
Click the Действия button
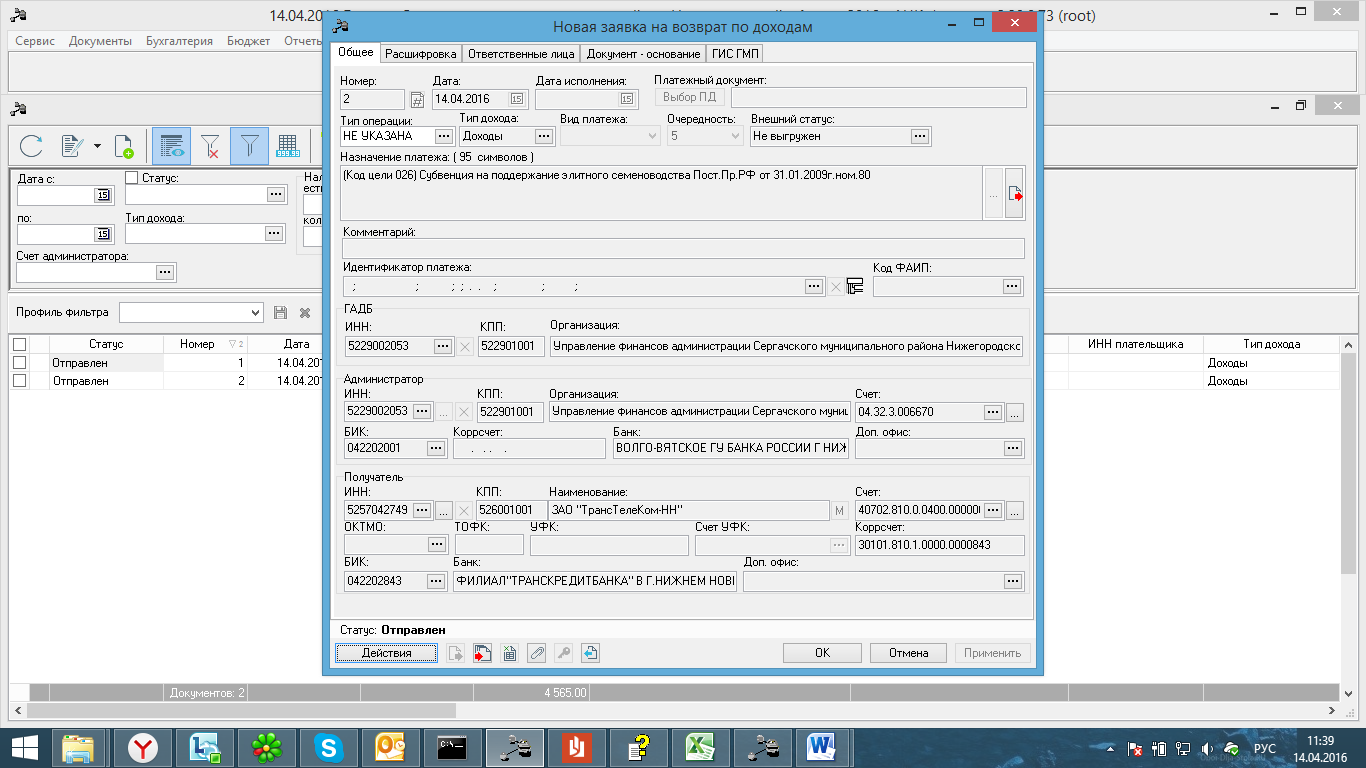386,653
